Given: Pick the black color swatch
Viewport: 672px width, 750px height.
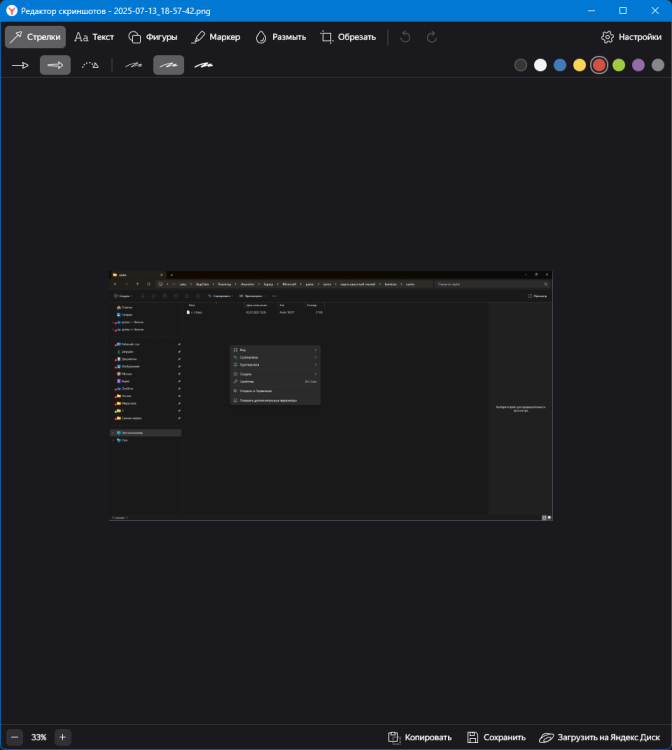Looking at the screenshot, I should point(520,65).
